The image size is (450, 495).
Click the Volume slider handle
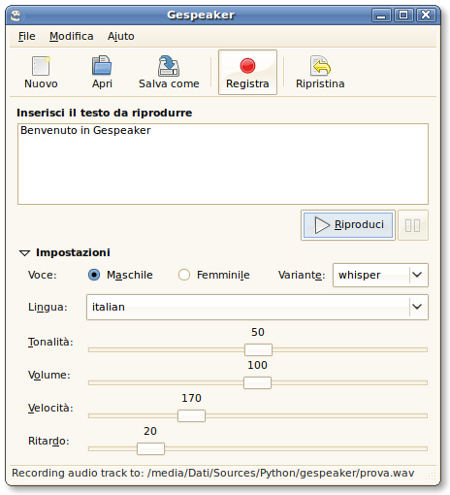(x=257, y=383)
